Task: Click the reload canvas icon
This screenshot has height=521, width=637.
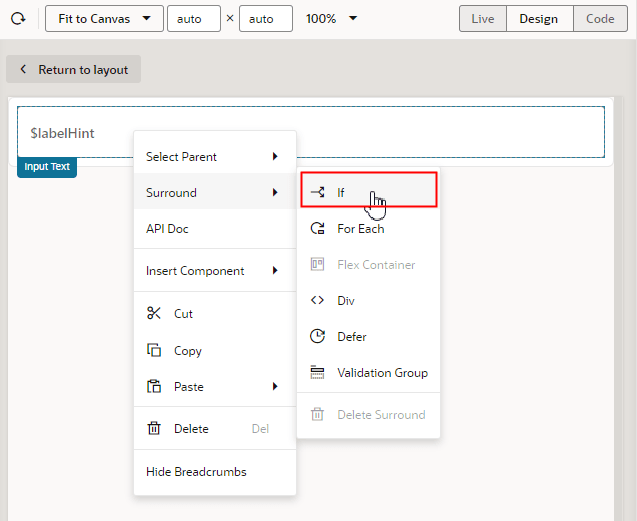Action: 18,19
